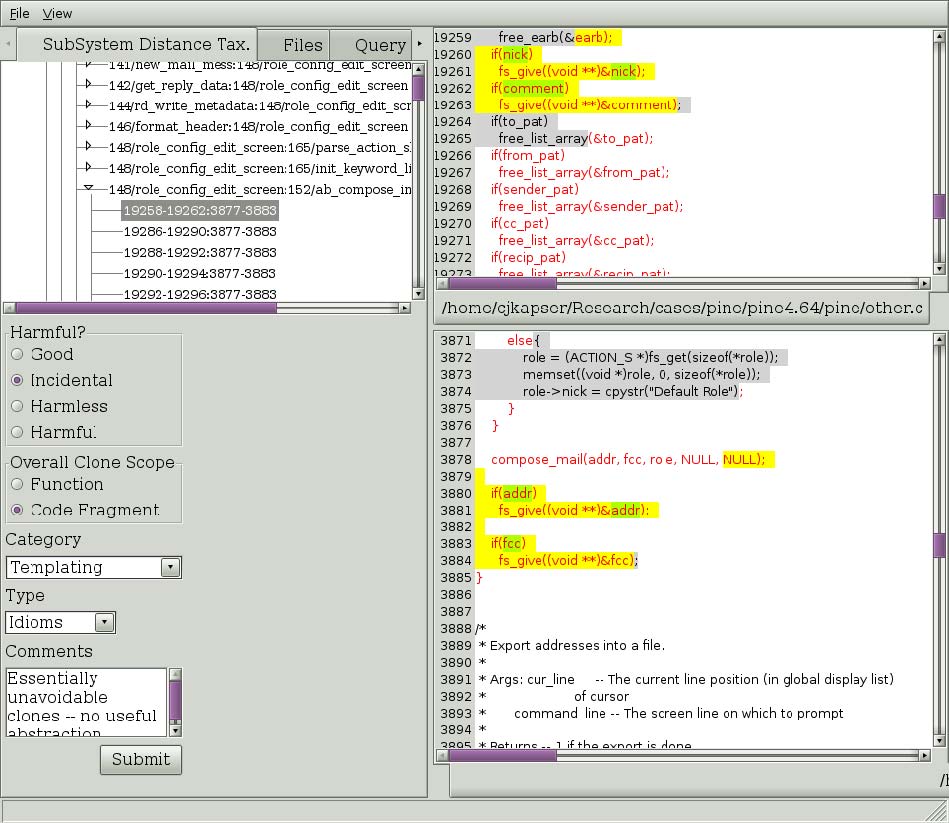Click code line 19265 free_list_array to_pat
949x823 pixels.
(576, 139)
